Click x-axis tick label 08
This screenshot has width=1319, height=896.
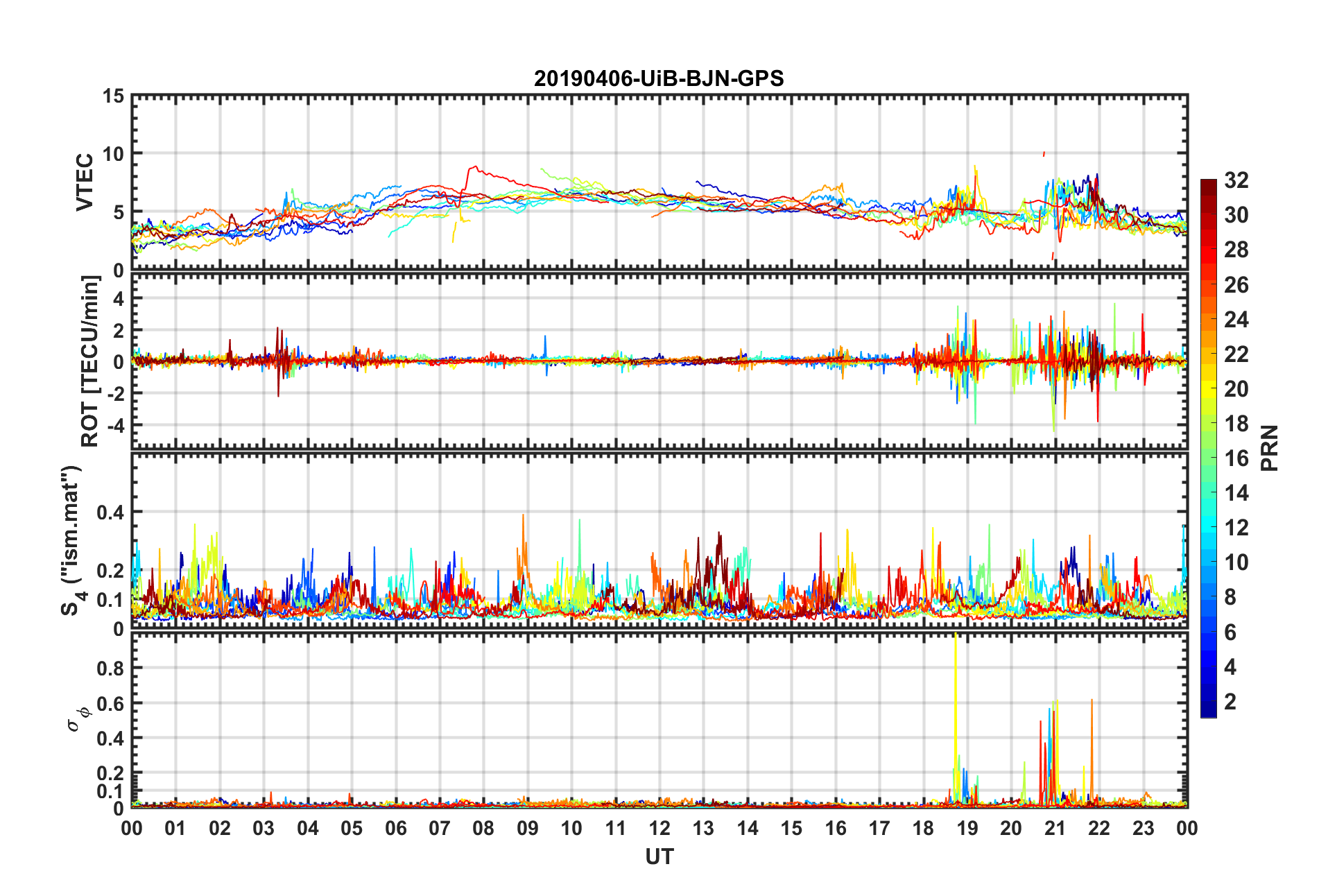coord(483,828)
